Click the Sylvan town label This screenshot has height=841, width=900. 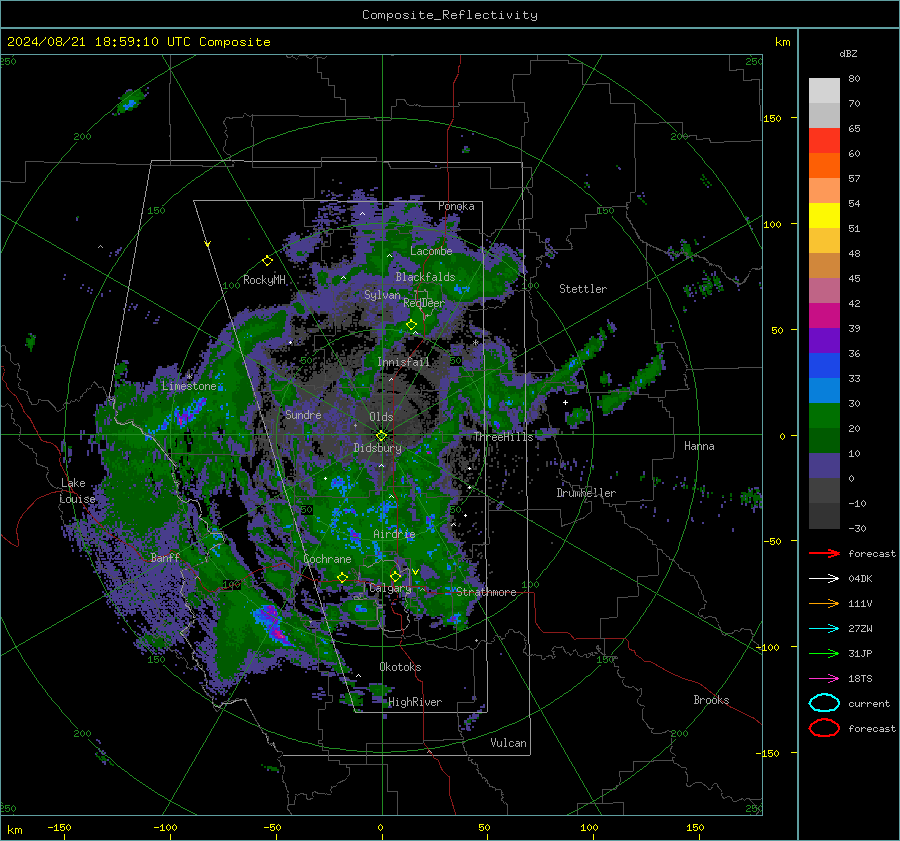(x=382, y=295)
